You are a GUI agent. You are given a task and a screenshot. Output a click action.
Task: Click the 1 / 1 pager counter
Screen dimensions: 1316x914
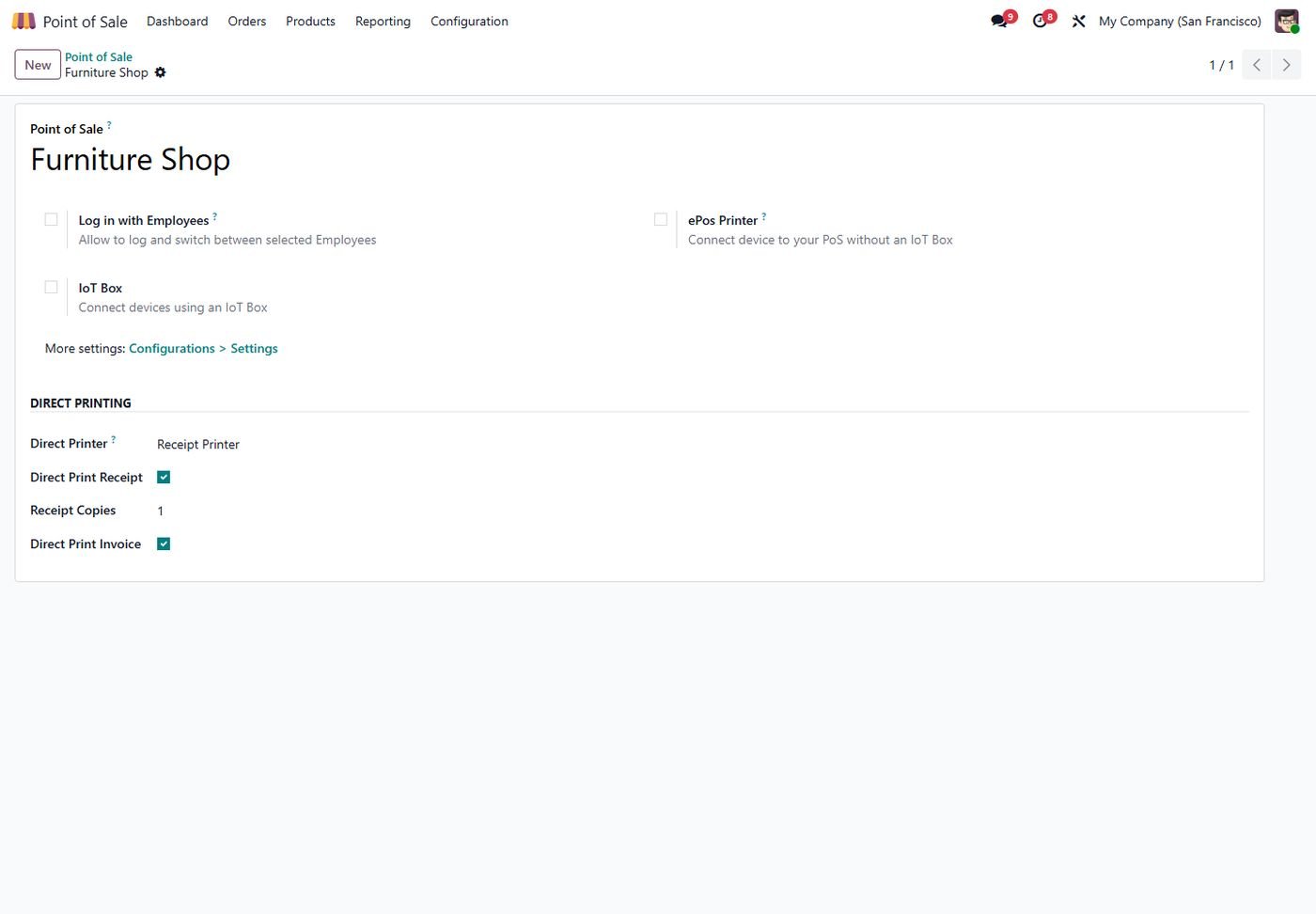coord(1221,65)
